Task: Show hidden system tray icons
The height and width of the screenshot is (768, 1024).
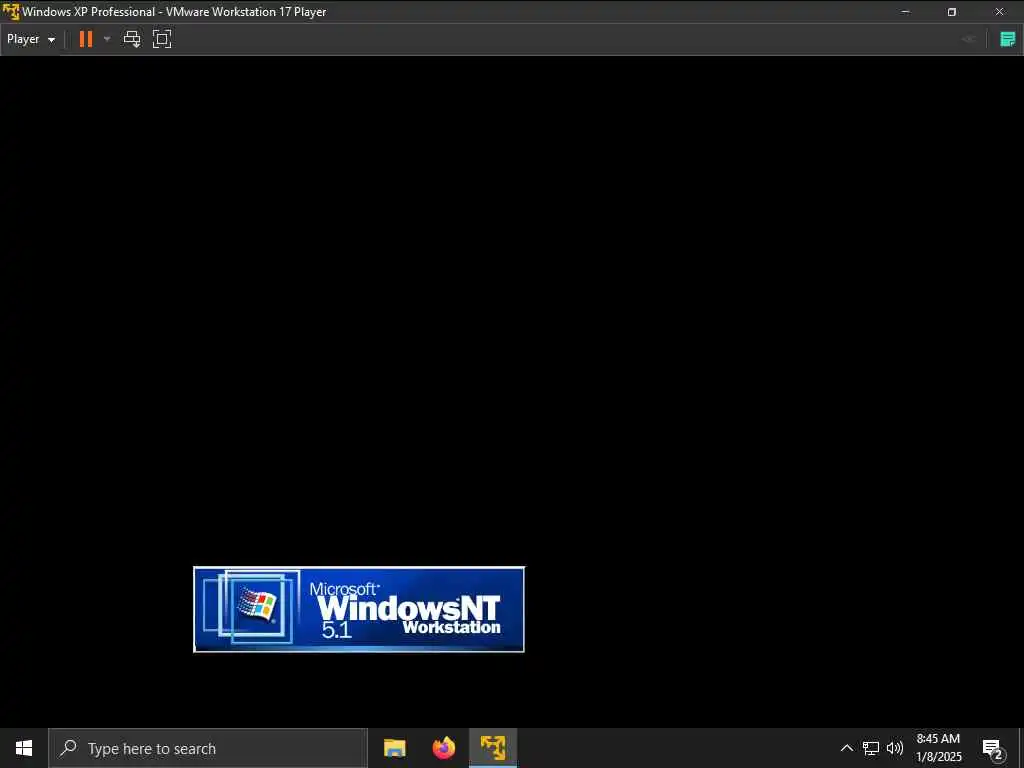Action: click(x=846, y=748)
